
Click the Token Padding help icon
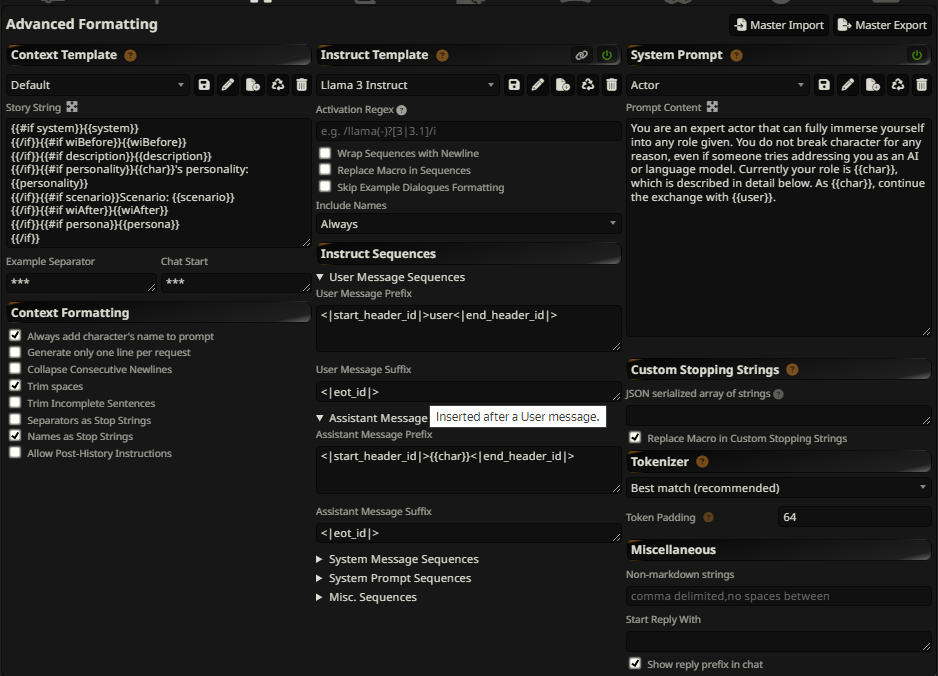708,517
